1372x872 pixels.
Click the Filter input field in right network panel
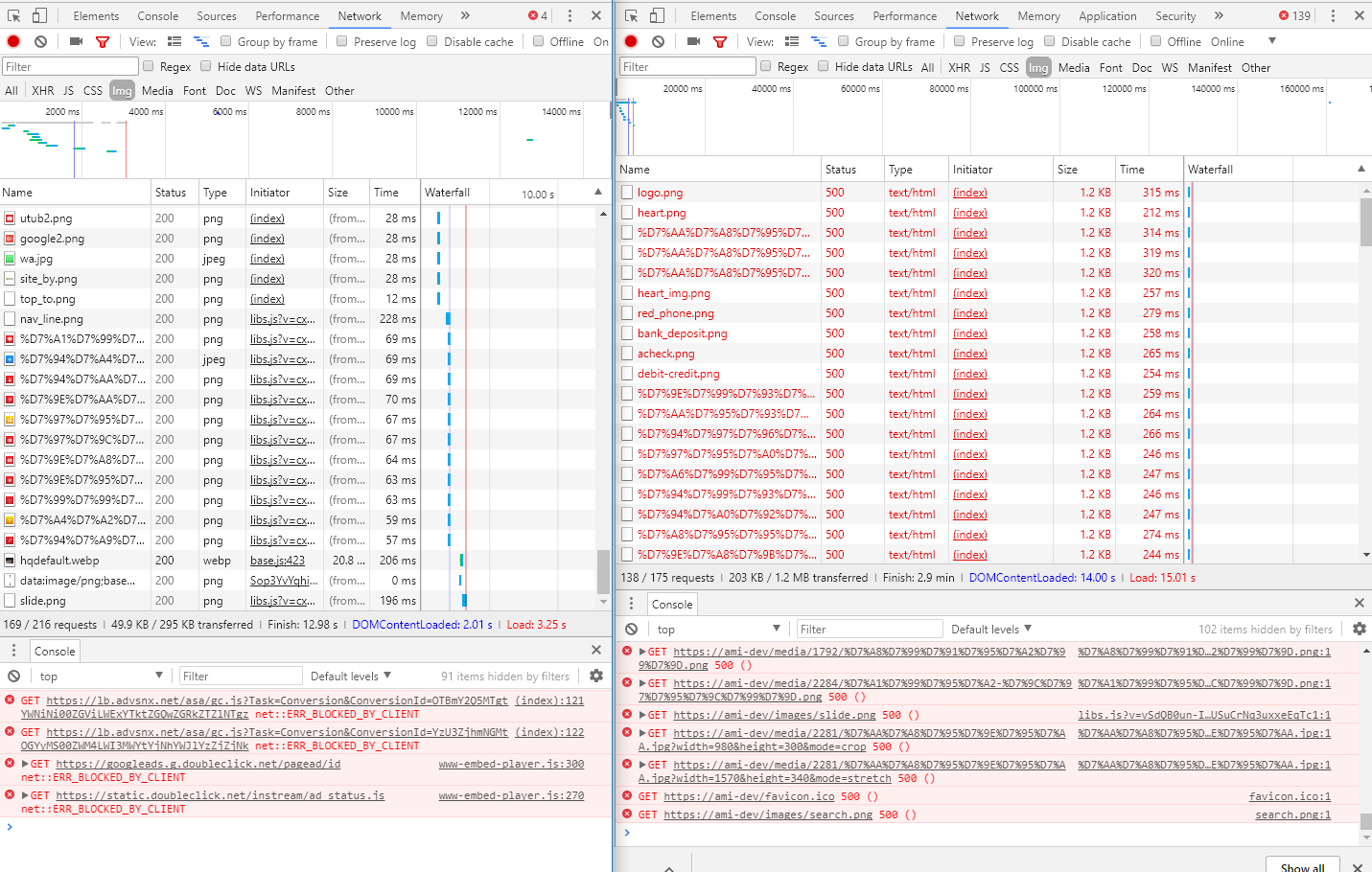click(686, 66)
